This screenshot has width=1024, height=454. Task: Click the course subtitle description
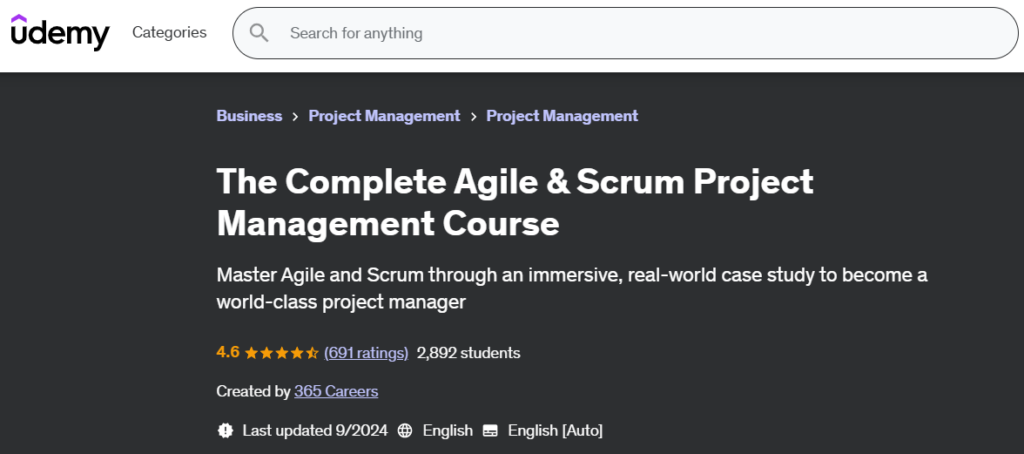[571, 288]
